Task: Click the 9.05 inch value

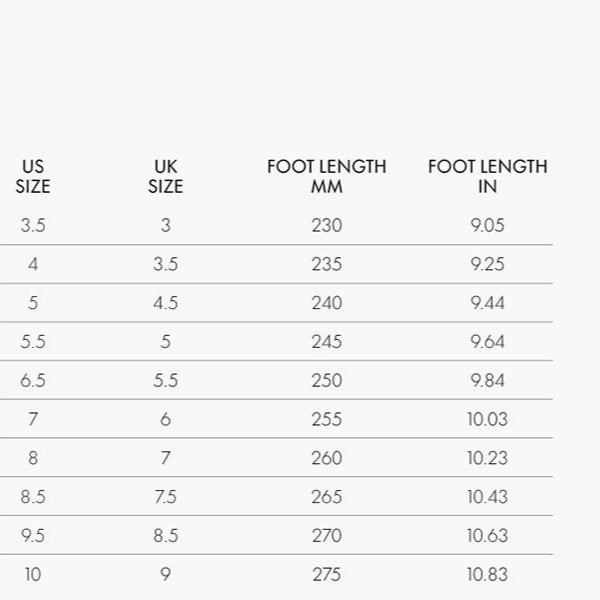Action: [487, 226]
